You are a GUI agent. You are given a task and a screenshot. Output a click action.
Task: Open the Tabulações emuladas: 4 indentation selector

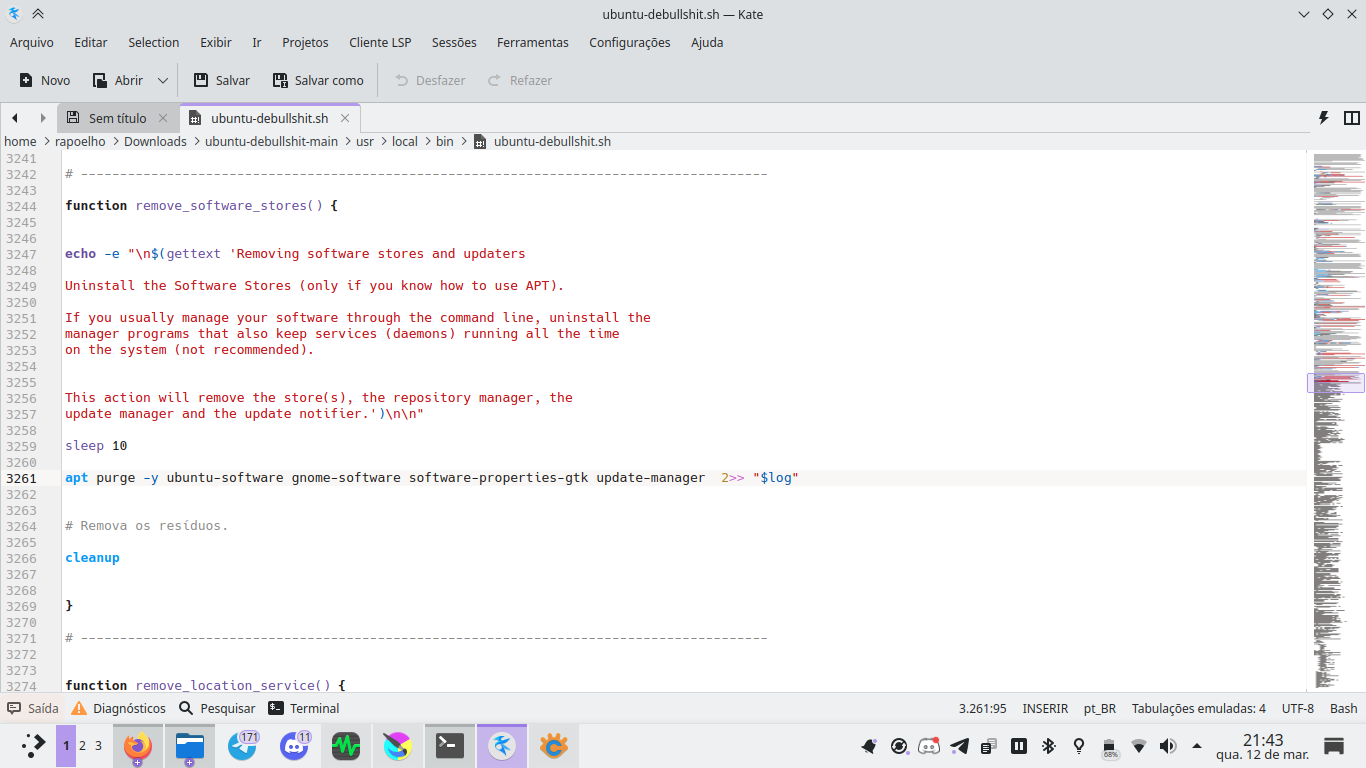coord(1198,708)
